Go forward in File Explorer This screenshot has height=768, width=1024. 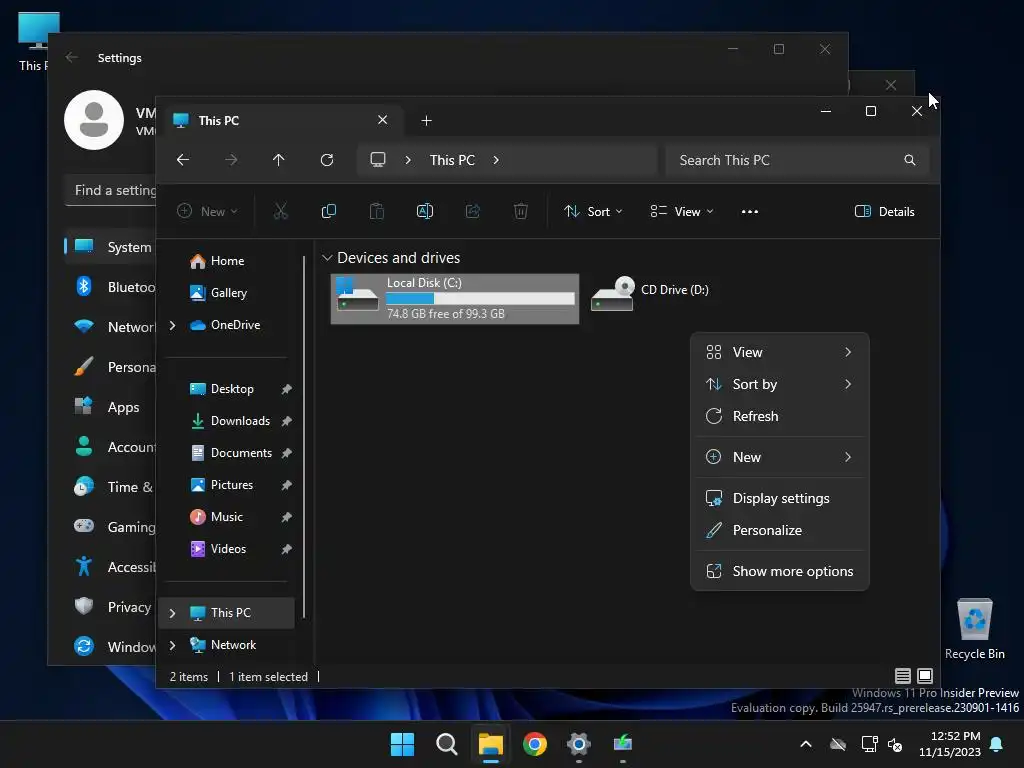231,160
